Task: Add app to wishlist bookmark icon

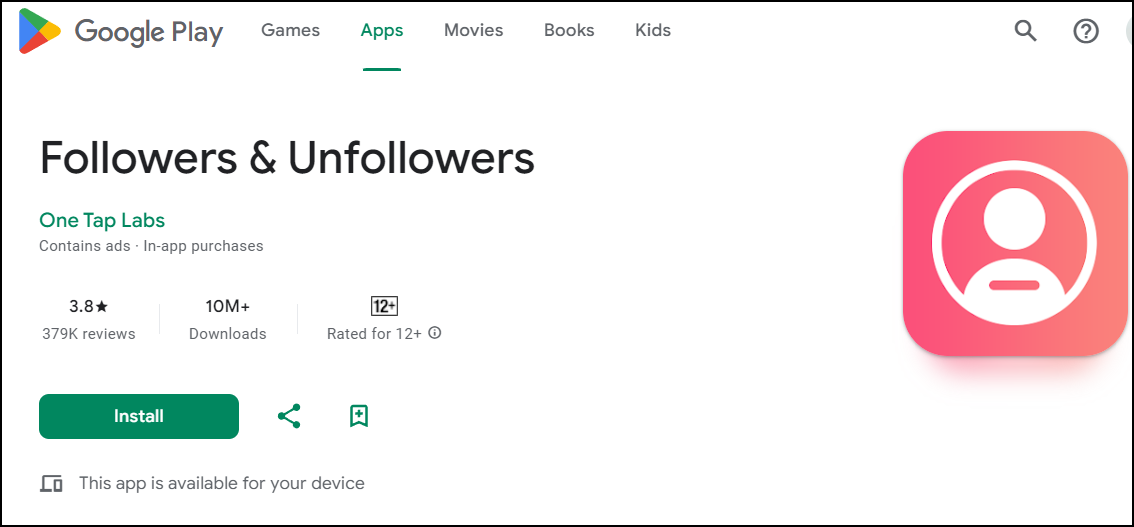Action: click(359, 416)
